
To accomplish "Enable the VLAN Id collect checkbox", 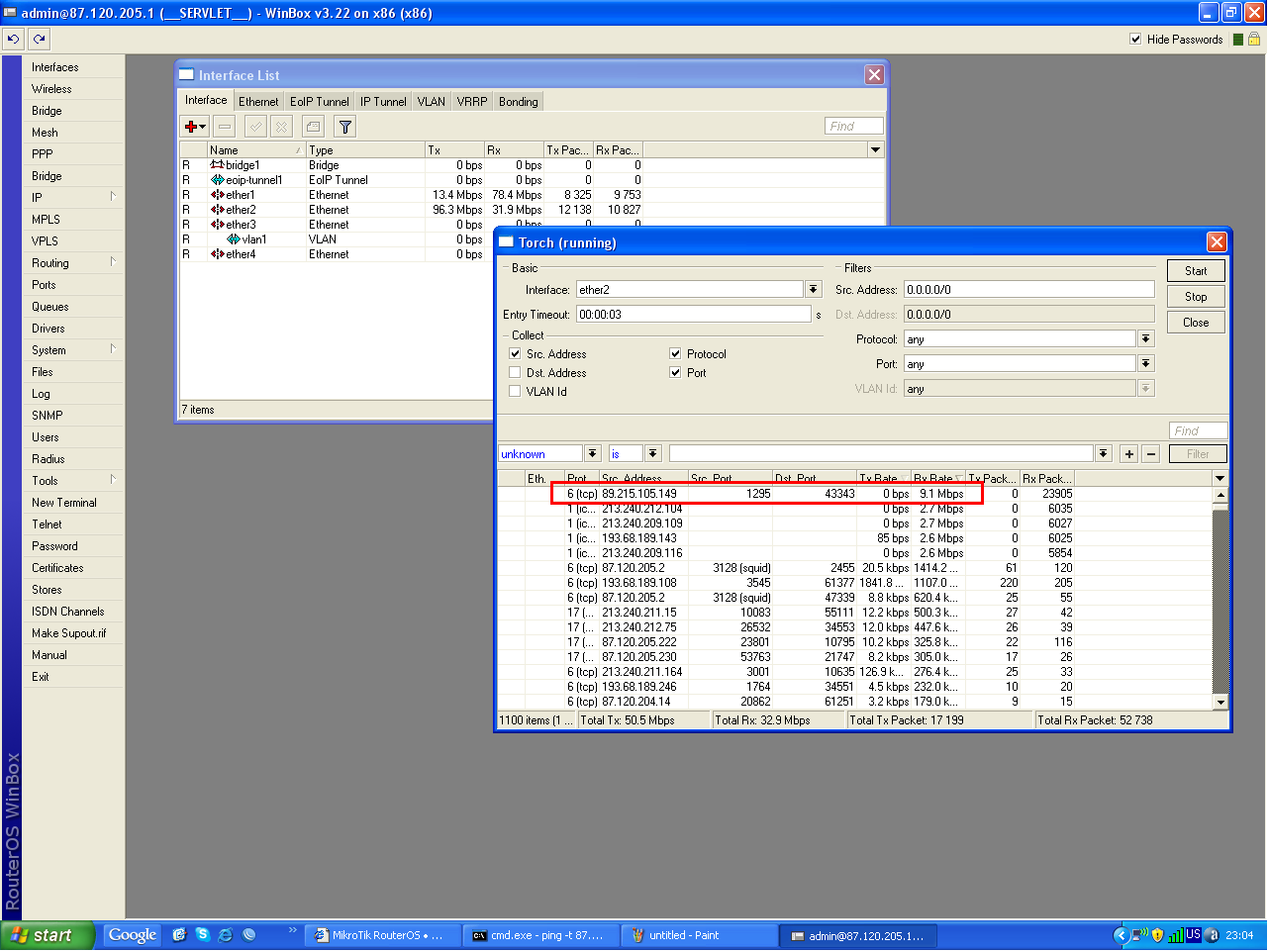I will (515, 392).
